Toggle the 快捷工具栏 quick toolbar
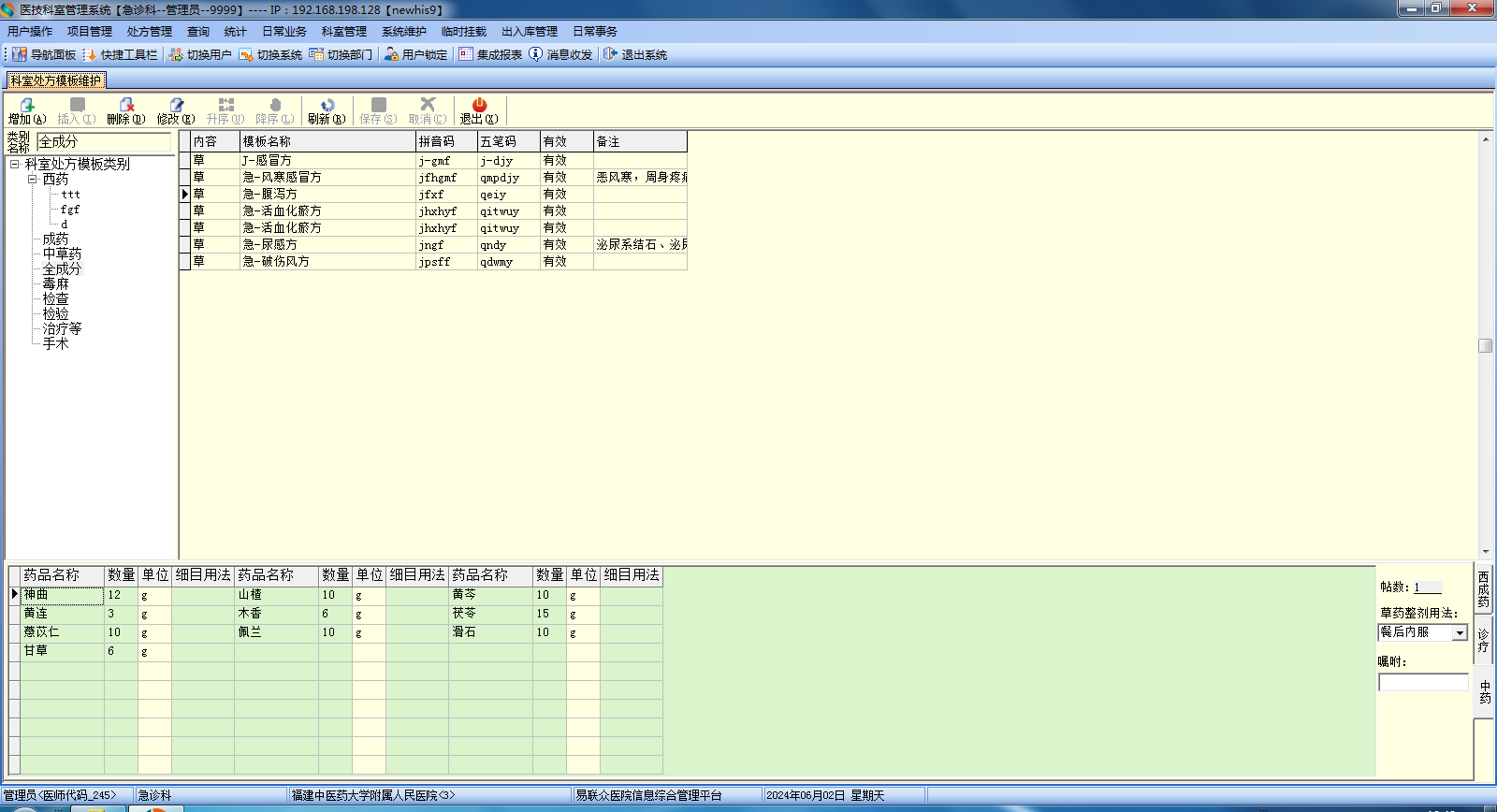 tap(121, 54)
